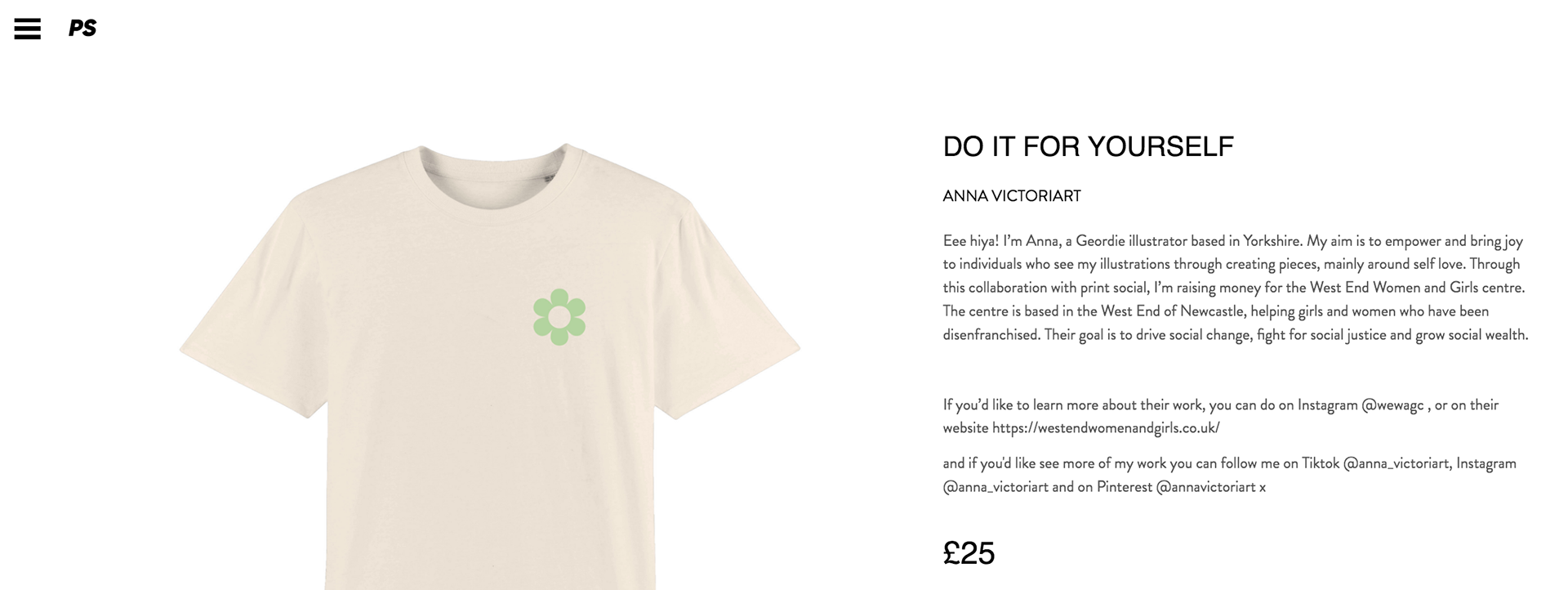Open the ANNA VICTORIART artist name

tap(1012, 196)
